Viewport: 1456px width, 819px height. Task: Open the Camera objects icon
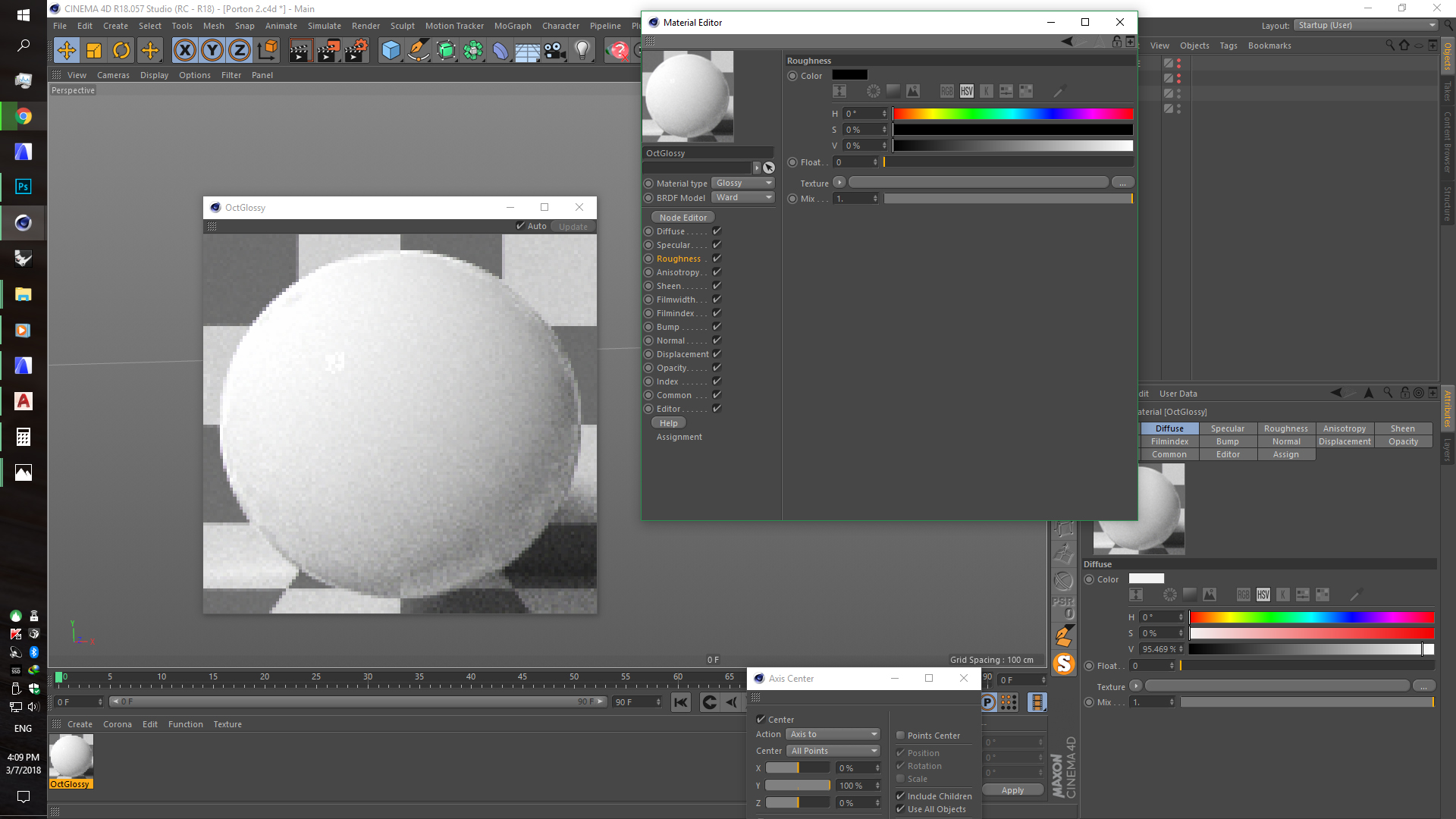[x=554, y=51]
